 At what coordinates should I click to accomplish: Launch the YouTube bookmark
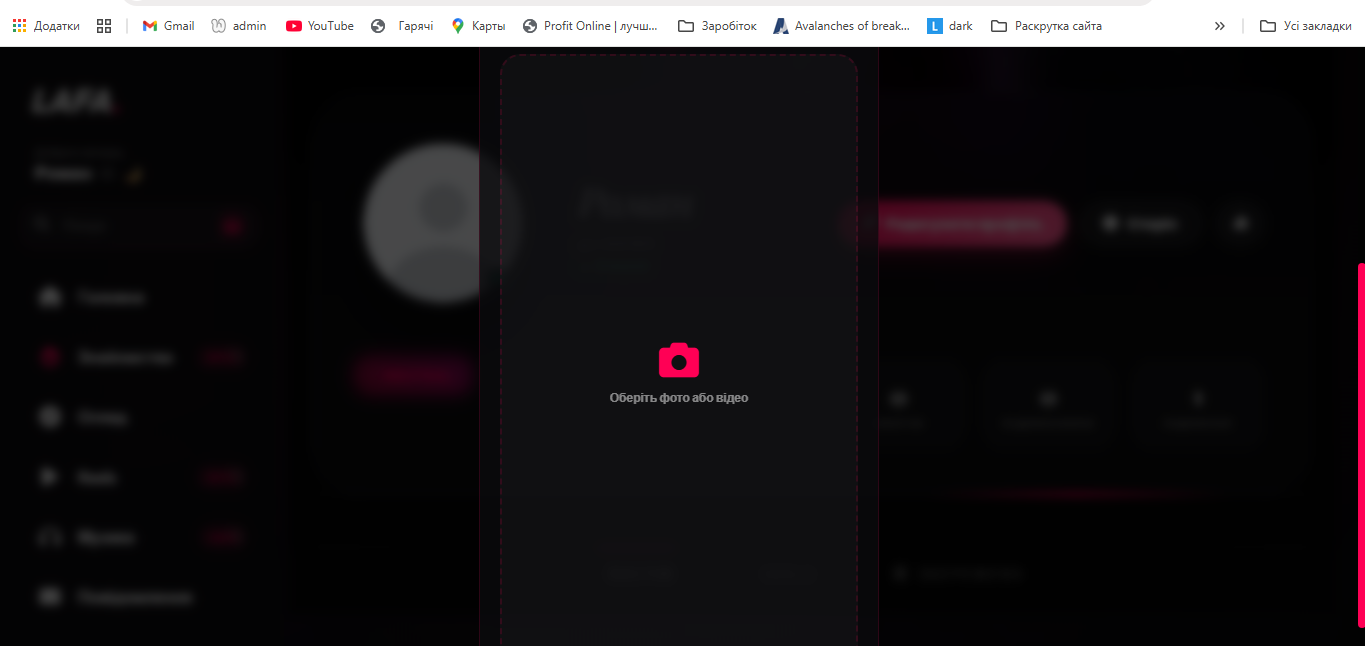tap(320, 26)
